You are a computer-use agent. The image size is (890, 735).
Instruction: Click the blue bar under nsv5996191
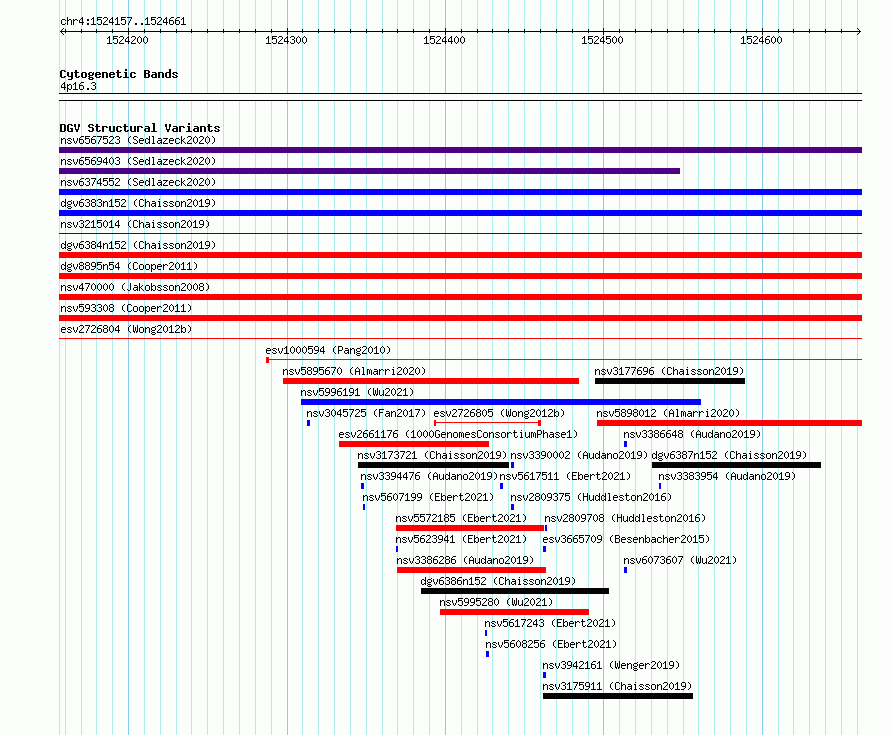[x=501, y=402]
